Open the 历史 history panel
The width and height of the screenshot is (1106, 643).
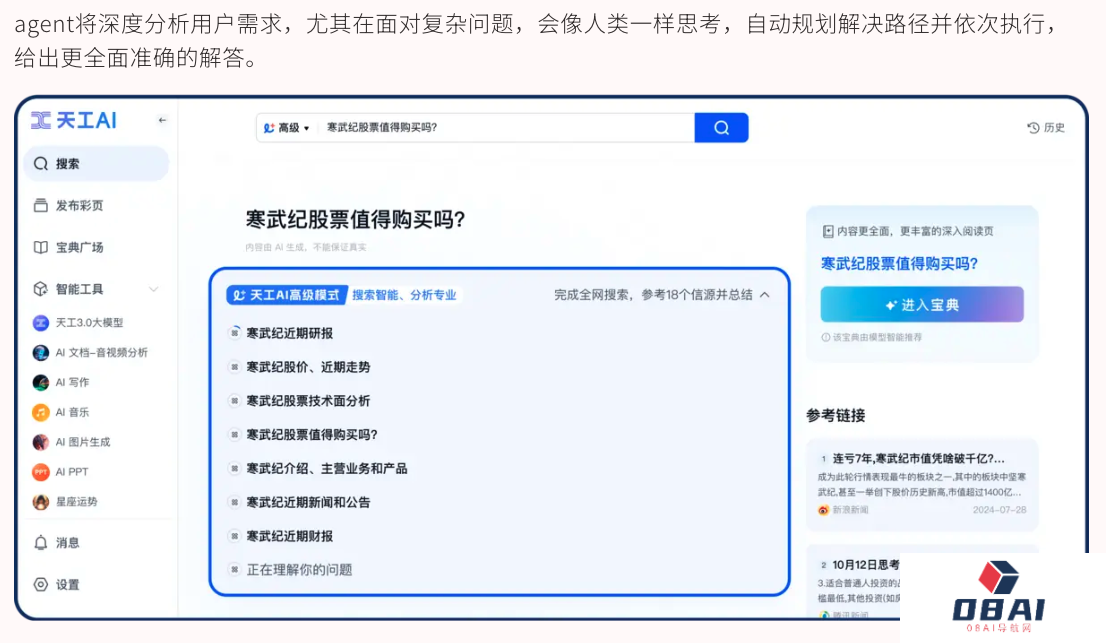coord(1046,128)
